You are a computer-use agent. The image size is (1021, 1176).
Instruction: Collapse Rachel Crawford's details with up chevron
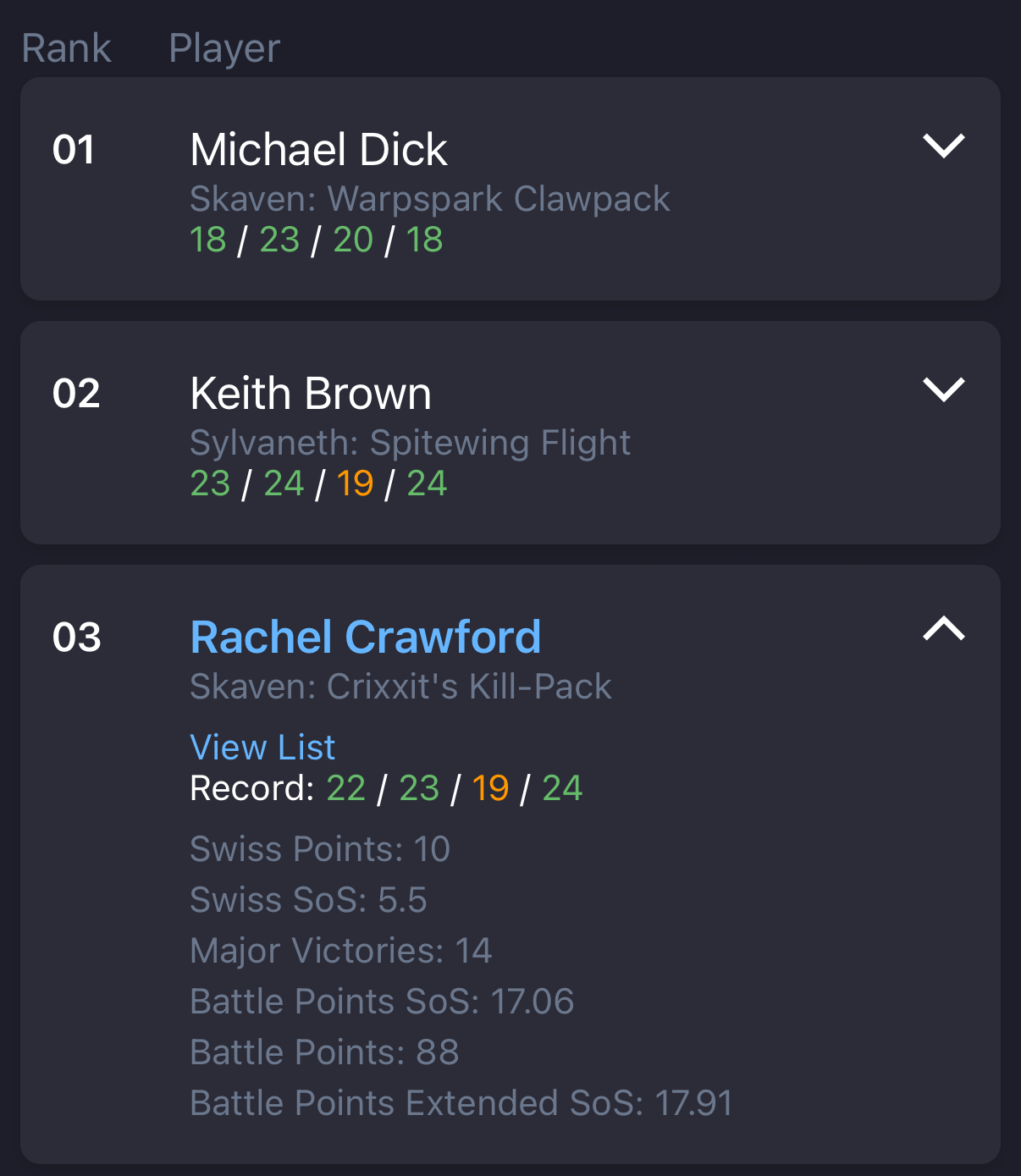click(x=943, y=628)
